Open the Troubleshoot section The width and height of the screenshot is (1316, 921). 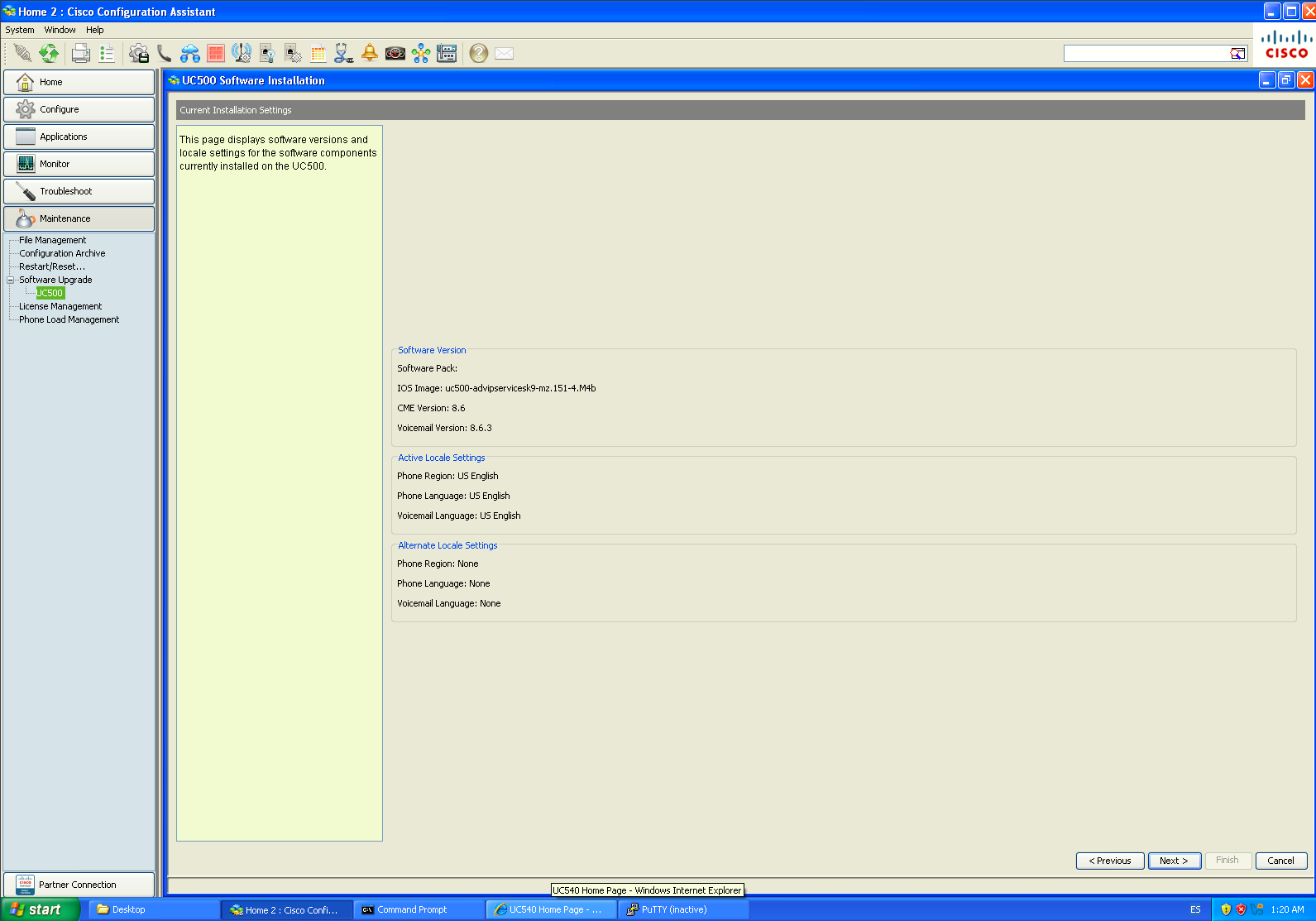click(x=79, y=191)
